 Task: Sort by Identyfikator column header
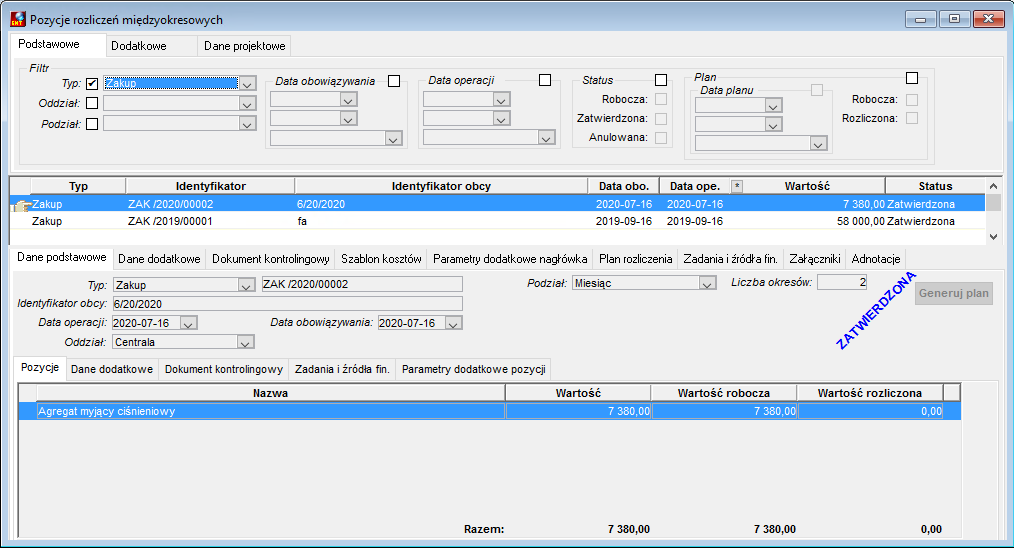(x=210, y=186)
